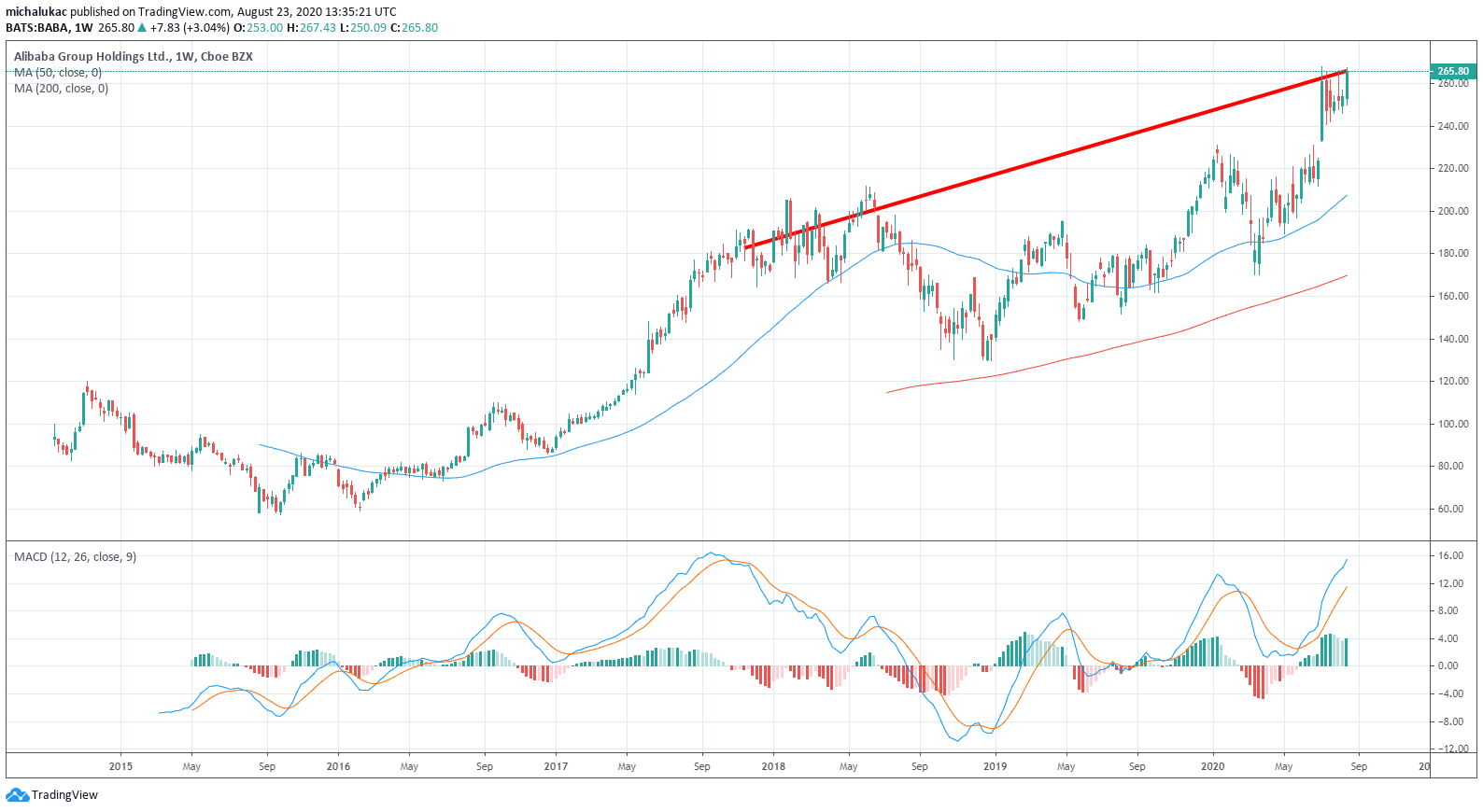Click the 2020 time axis label
The height and width of the screenshot is (812, 1483).
point(1213,766)
